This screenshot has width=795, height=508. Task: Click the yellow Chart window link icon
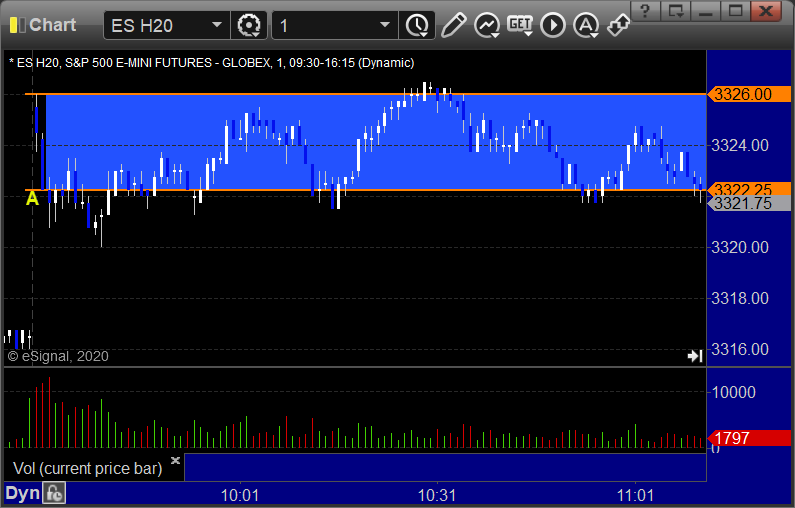tap(18, 25)
